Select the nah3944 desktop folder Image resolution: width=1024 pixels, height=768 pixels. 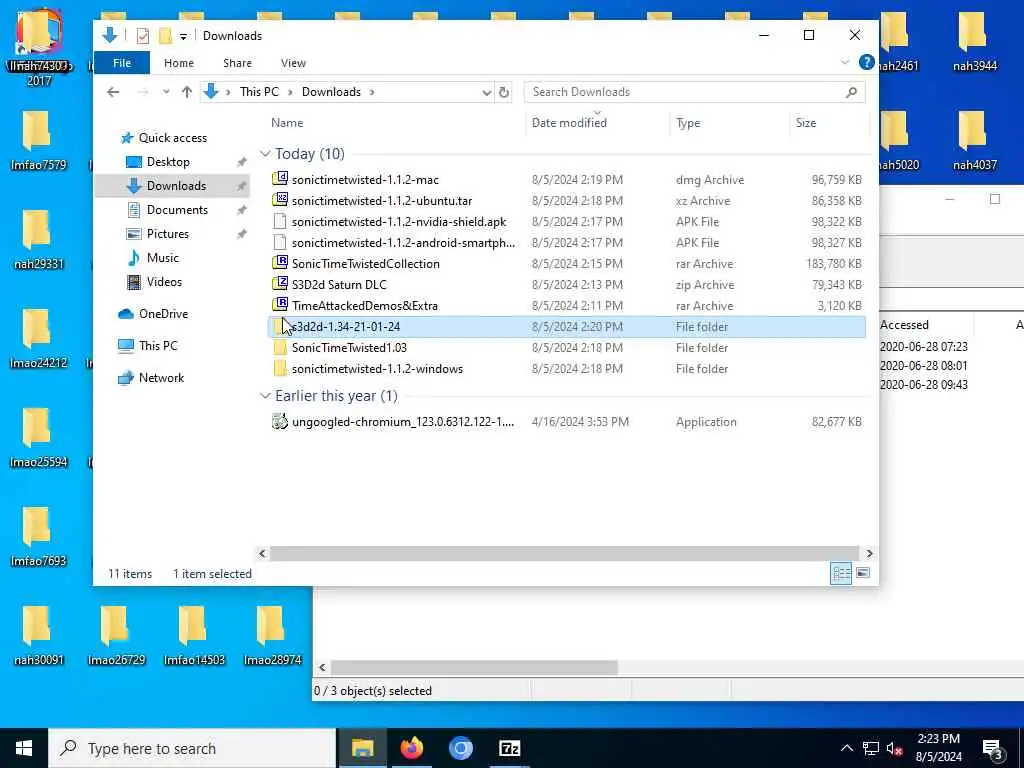pyautogui.click(x=974, y=42)
